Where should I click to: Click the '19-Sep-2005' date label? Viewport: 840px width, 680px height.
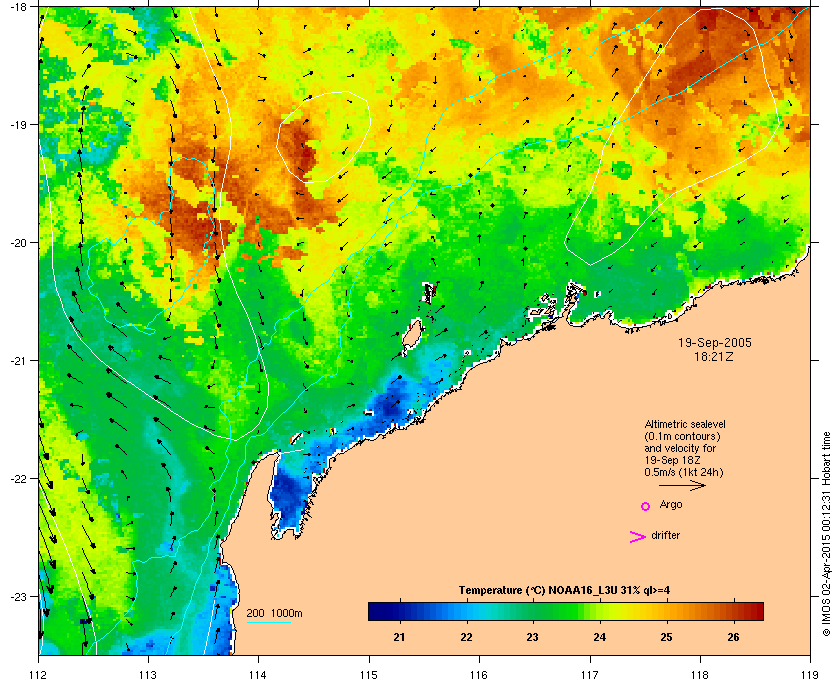(x=715, y=343)
